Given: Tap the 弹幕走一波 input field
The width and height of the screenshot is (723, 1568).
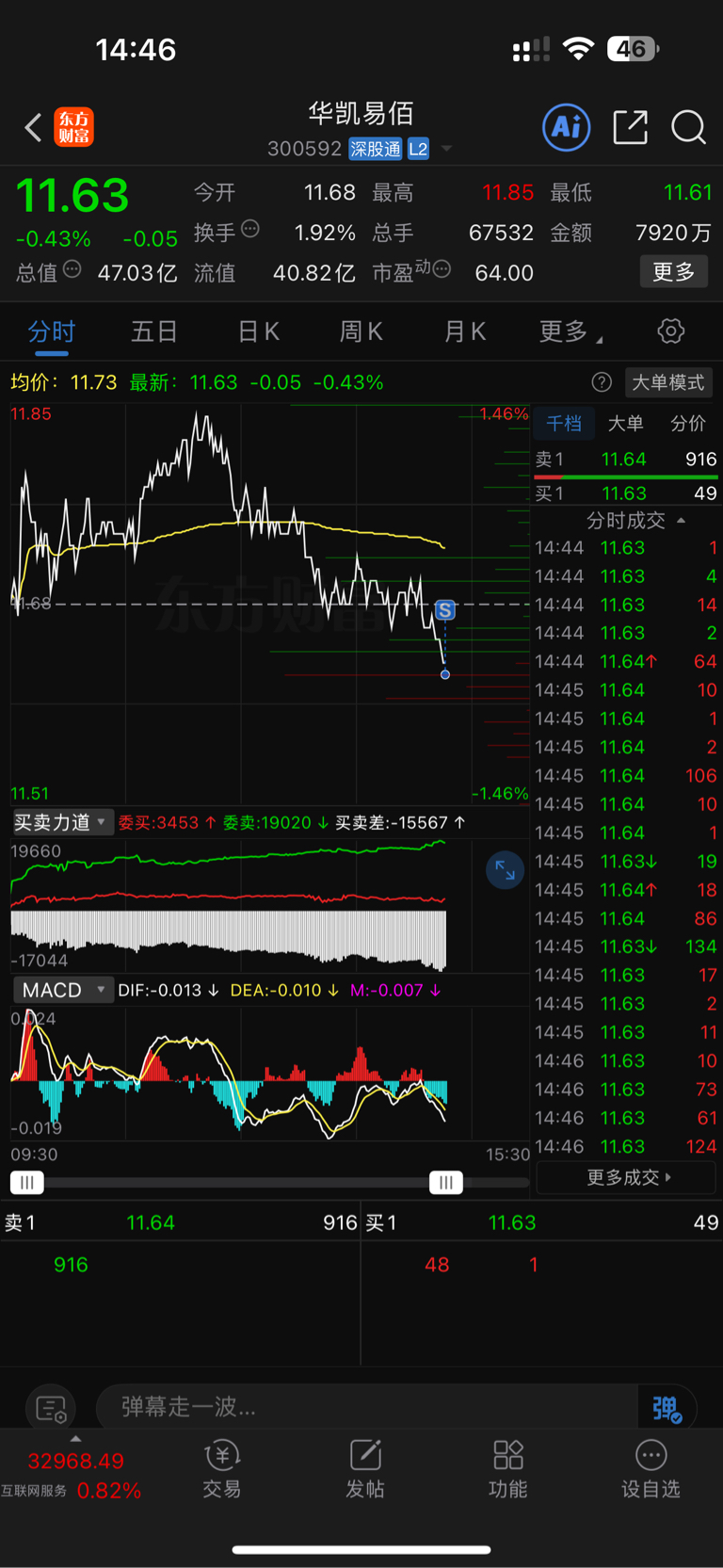Looking at the screenshot, I should tap(367, 1408).
